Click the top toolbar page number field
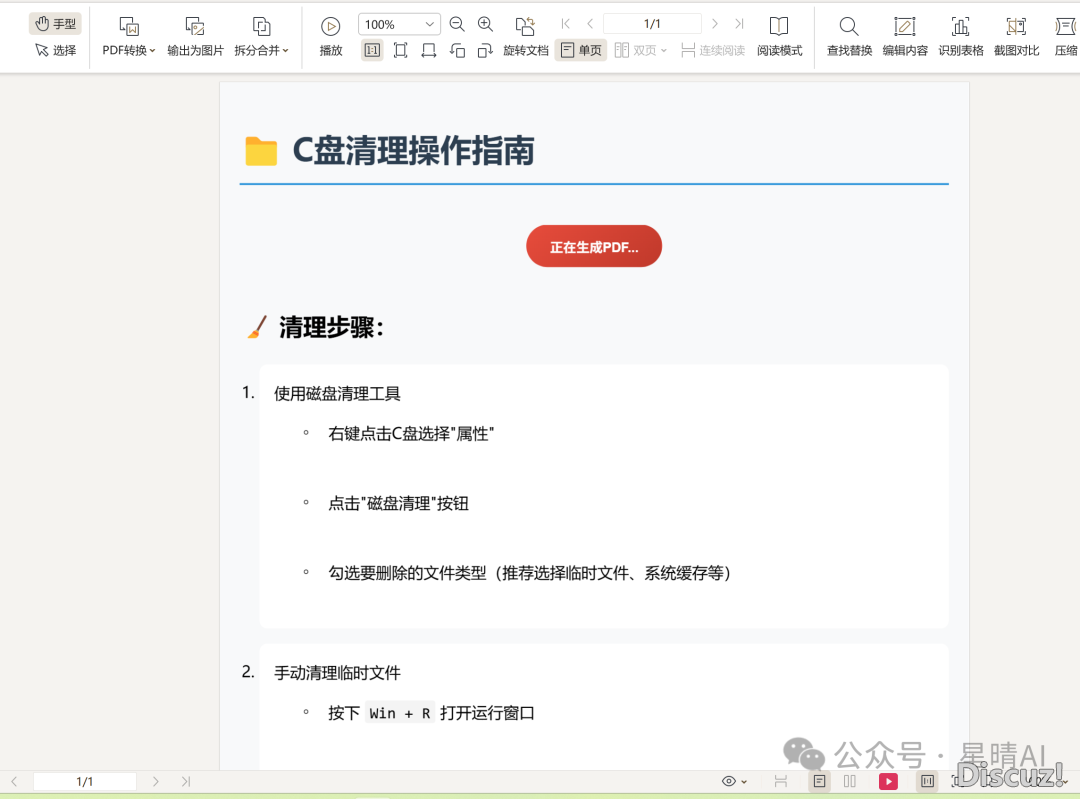The image size is (1080, 799). pos(652,23)
